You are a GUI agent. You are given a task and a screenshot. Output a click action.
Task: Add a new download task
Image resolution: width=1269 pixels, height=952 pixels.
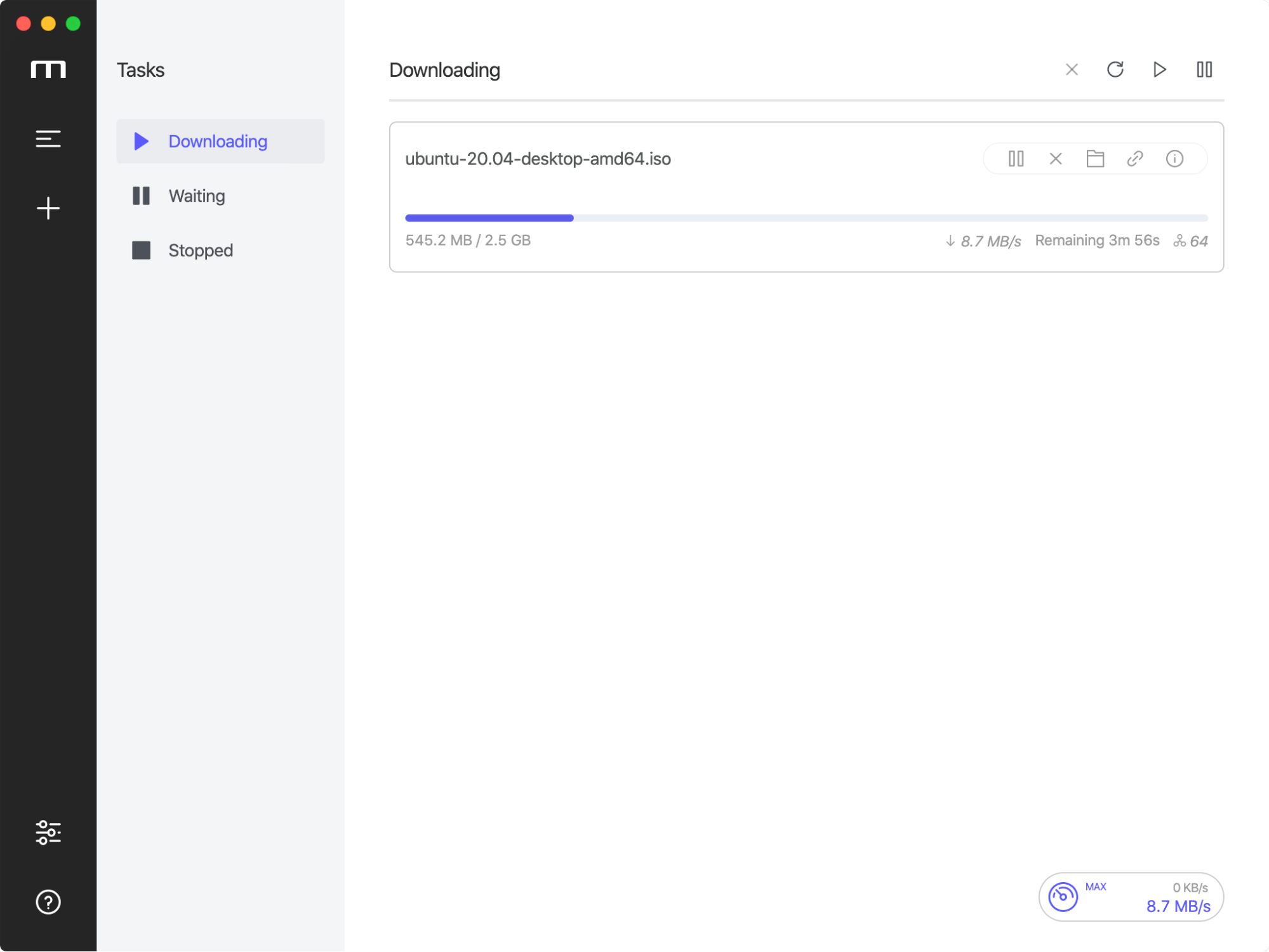pyautogui.click(x=49, y=207)
